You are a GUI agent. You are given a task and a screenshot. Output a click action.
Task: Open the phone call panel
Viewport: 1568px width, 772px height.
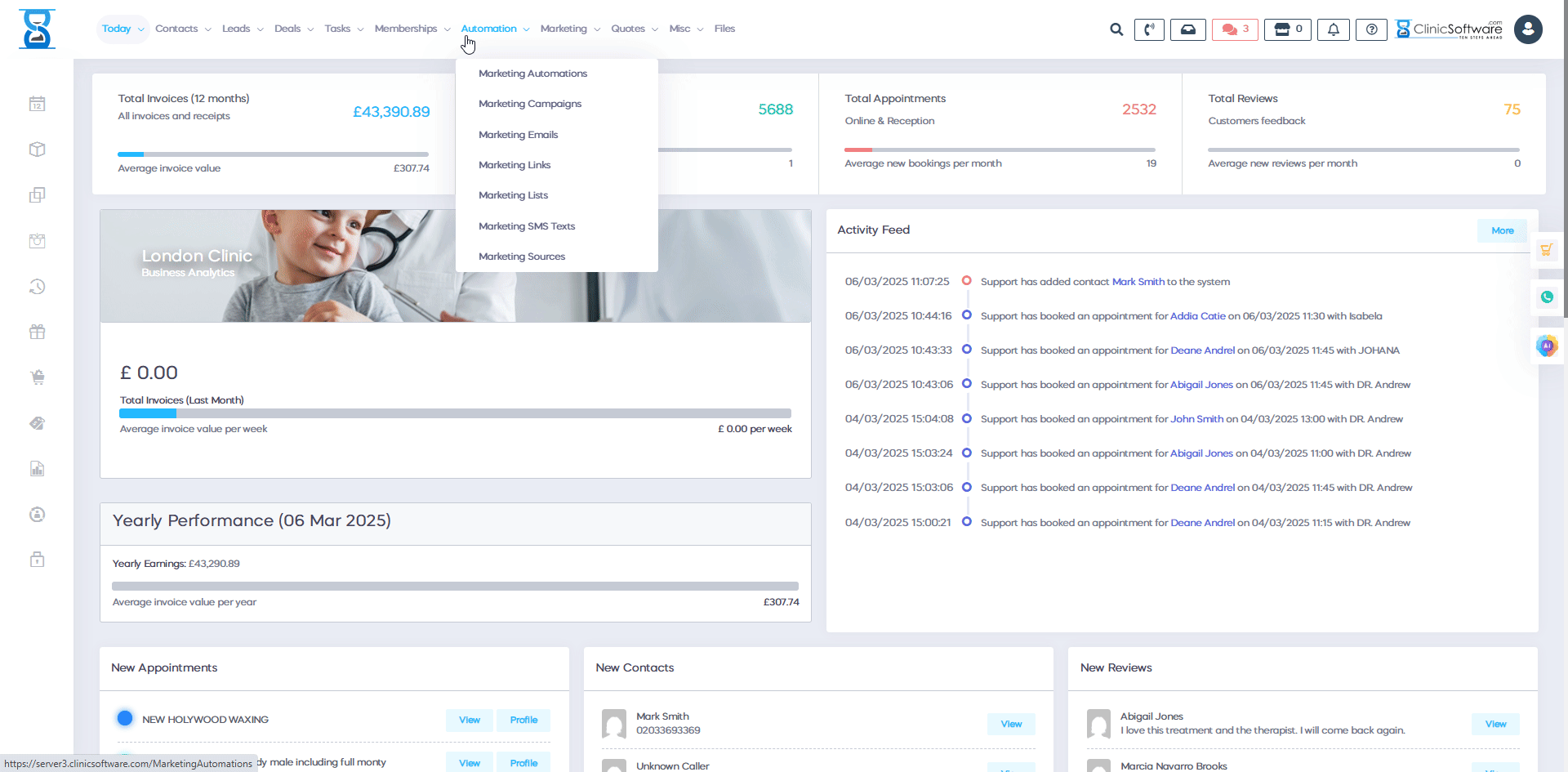tap(1149, 29)
